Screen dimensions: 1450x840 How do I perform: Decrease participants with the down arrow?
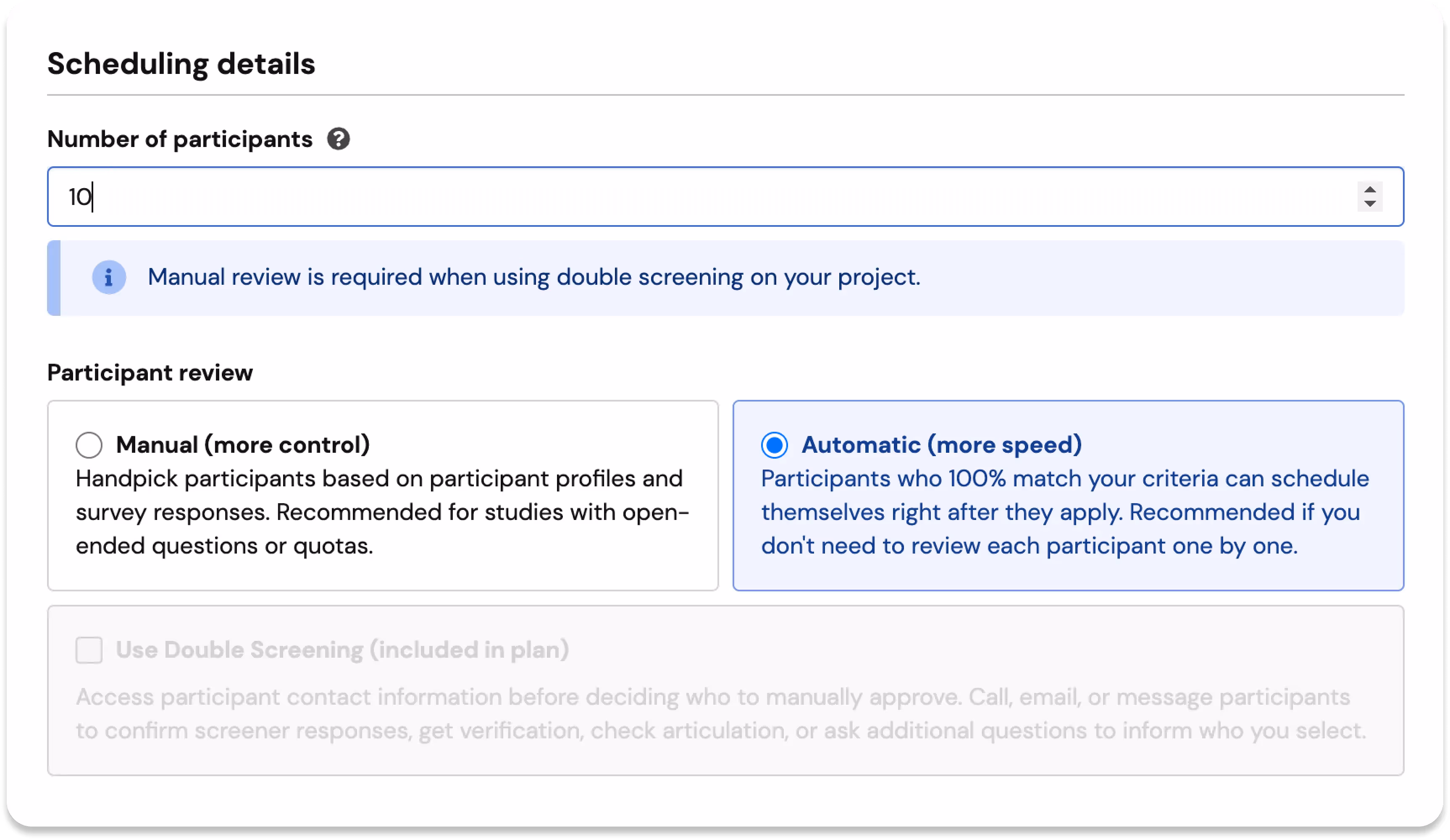1370,204
